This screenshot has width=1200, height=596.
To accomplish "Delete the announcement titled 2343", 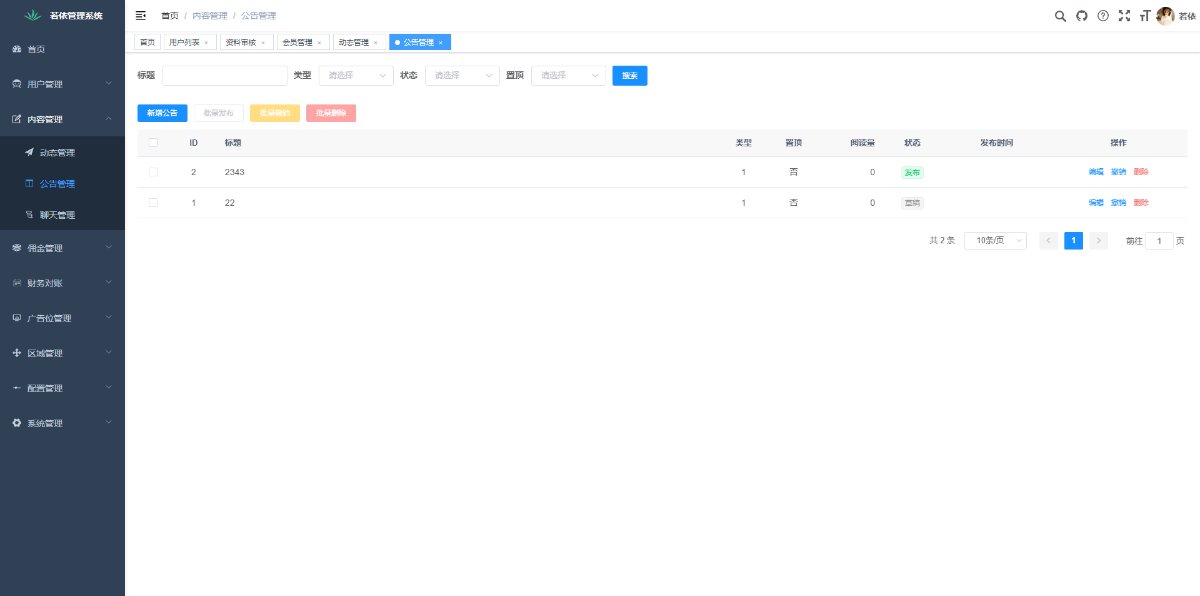I will [1141, 172].
